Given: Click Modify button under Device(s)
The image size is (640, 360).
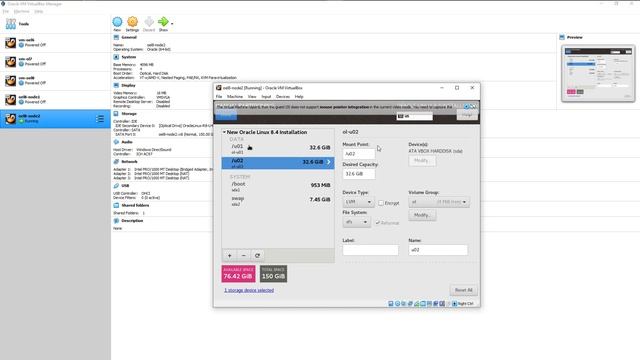Looking at the screenshot, I should 422,160.
